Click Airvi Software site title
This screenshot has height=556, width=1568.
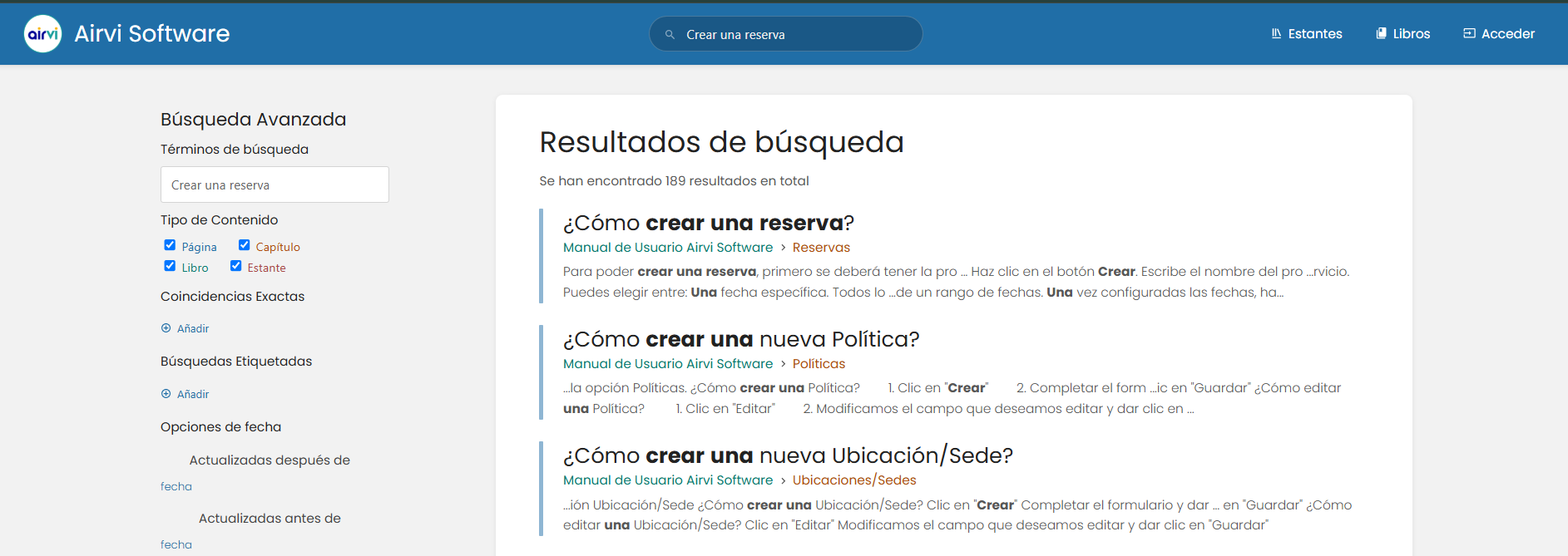coord(152,33)
